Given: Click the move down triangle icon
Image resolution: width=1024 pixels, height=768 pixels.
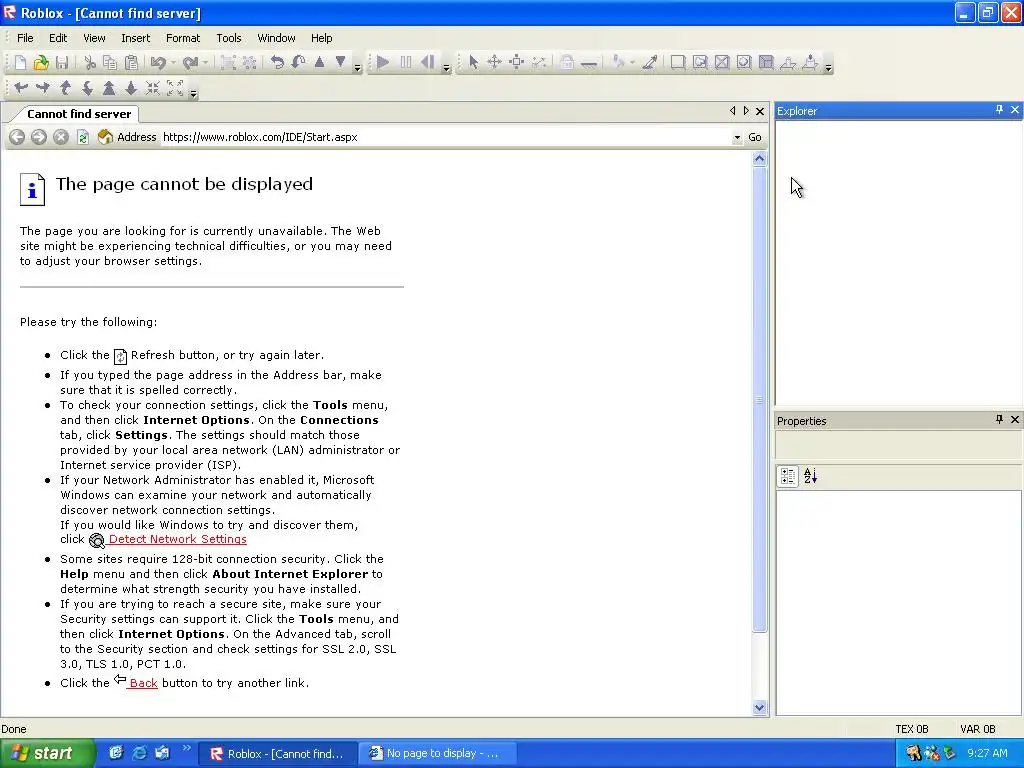Looking at the screenshot, I should 340,63.
